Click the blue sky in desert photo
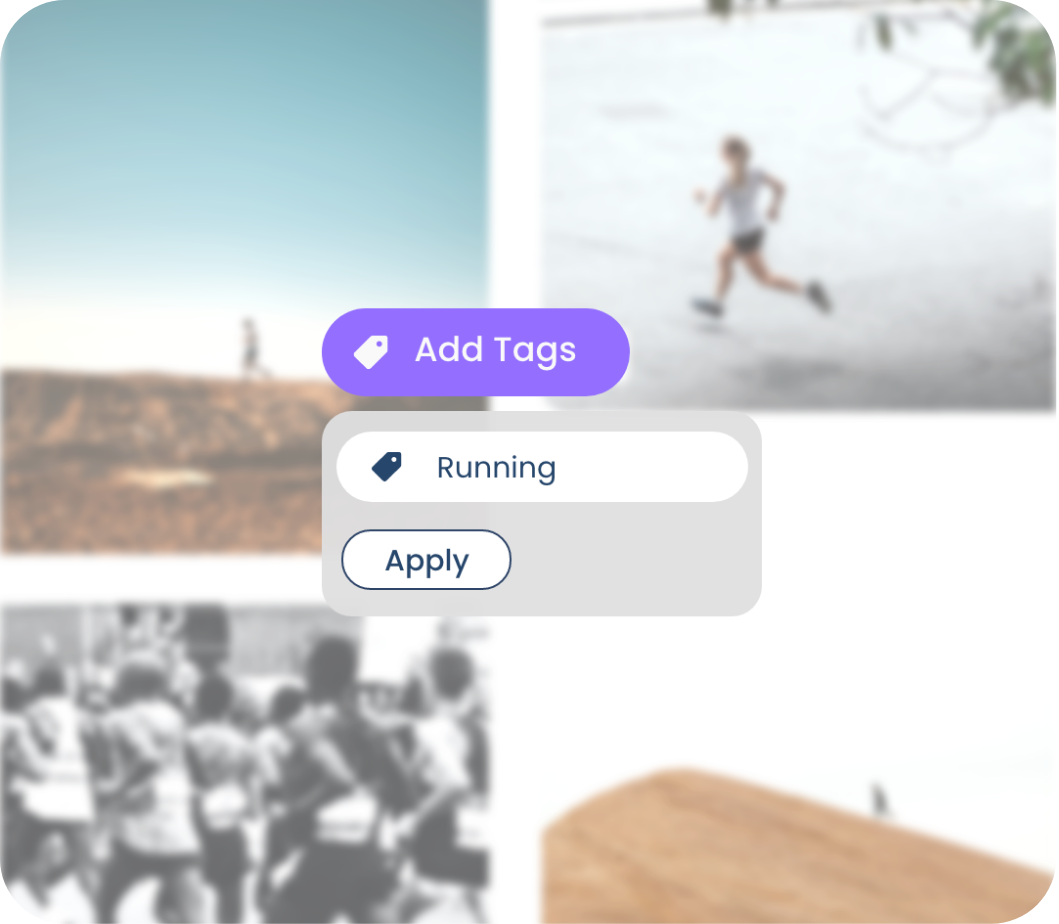The height and width of the screenshot is (924, 1059). coord(243,135)
